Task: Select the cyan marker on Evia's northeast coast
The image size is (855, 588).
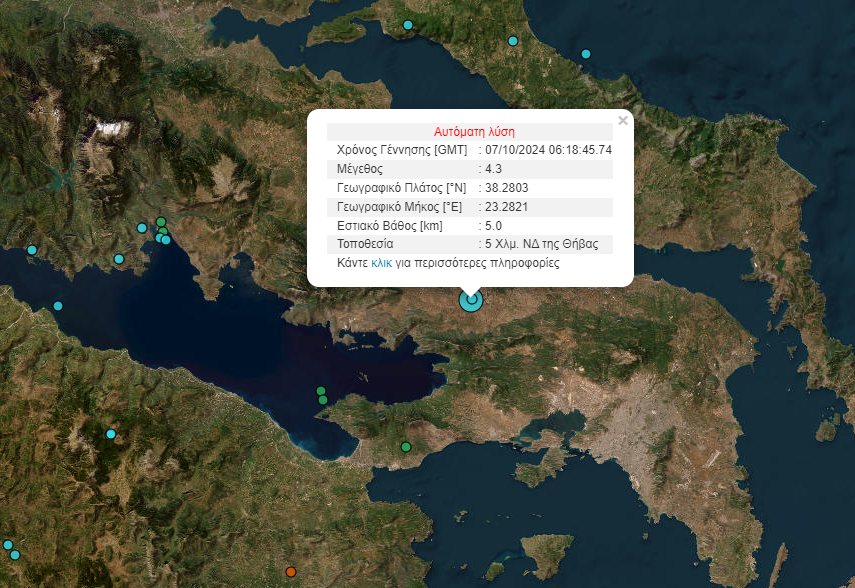Action: tap(513, 41)
